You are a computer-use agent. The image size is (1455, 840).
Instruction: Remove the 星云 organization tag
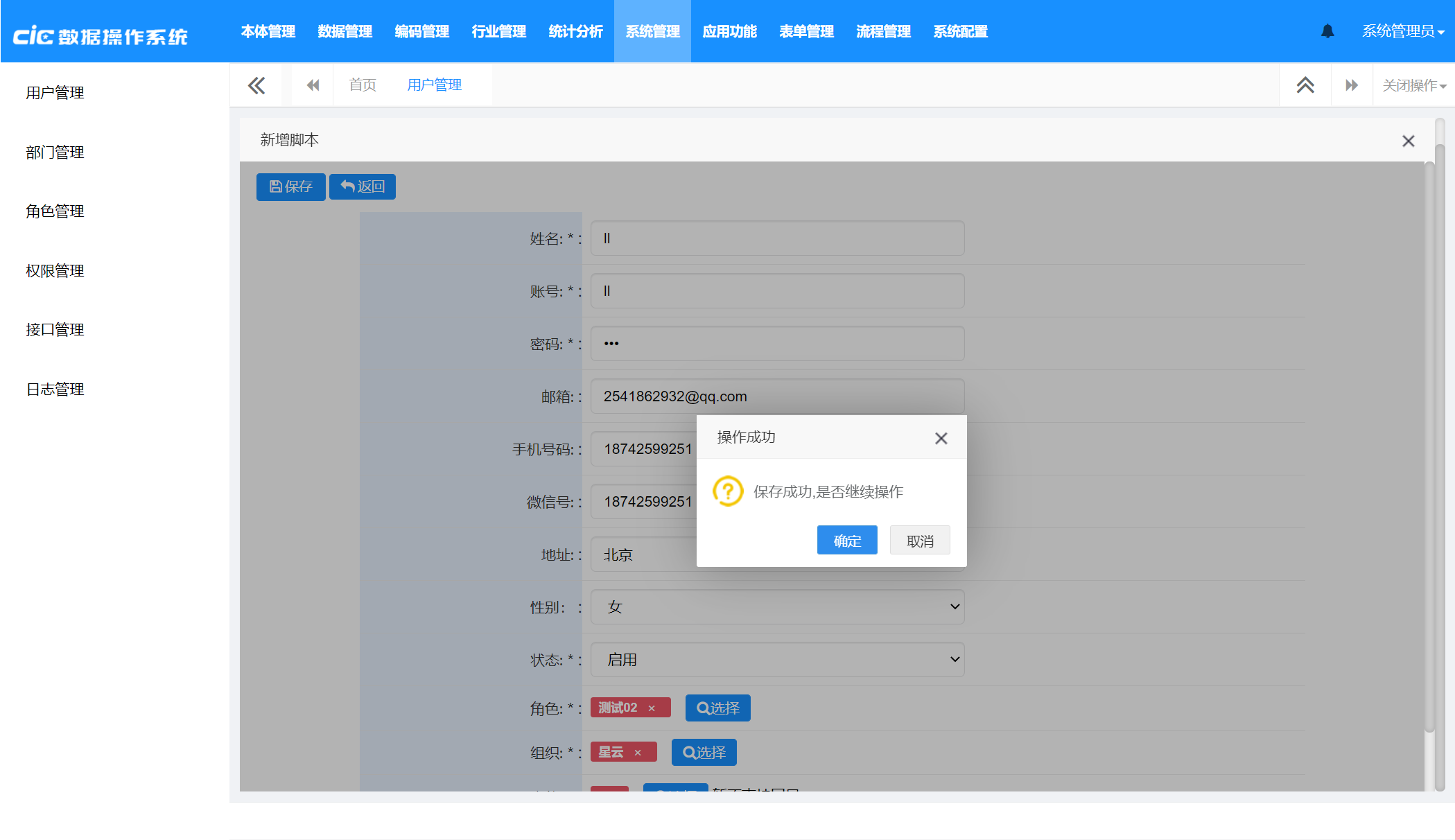pos(638,752)
